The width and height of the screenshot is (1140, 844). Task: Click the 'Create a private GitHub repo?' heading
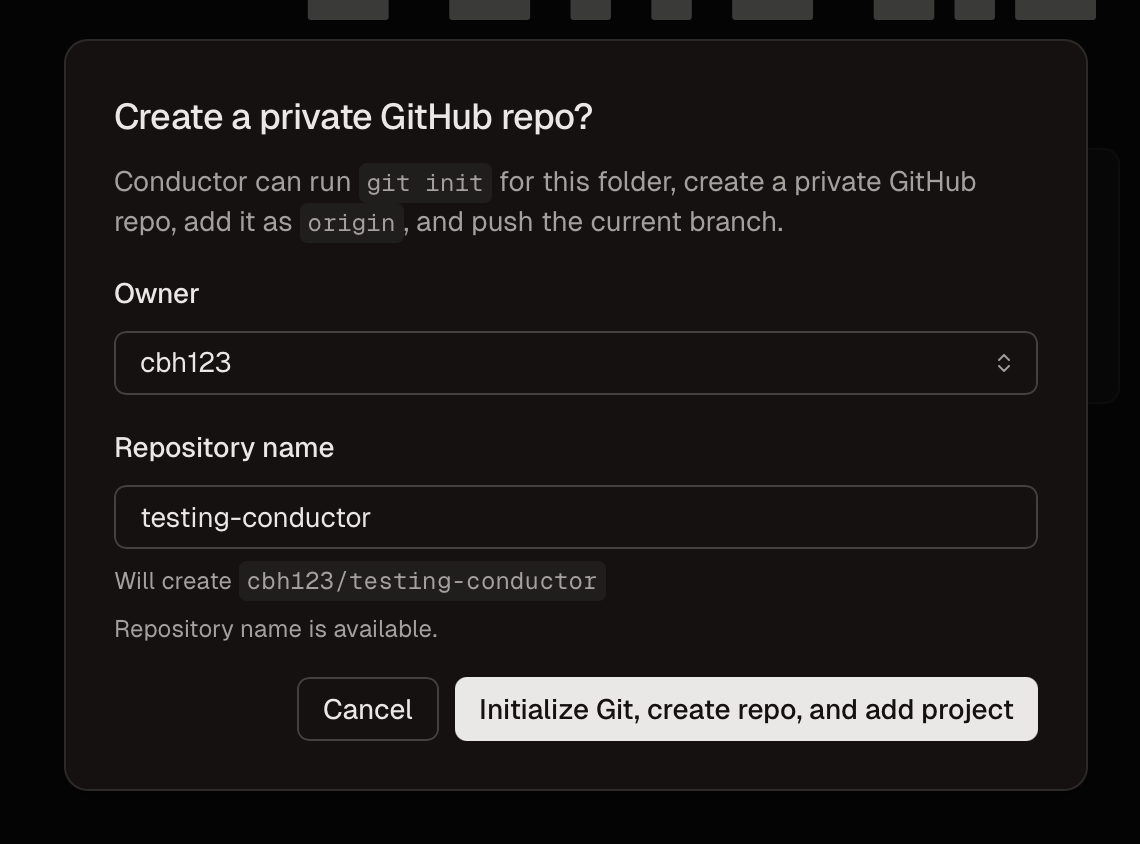click(x=353, y=117)
